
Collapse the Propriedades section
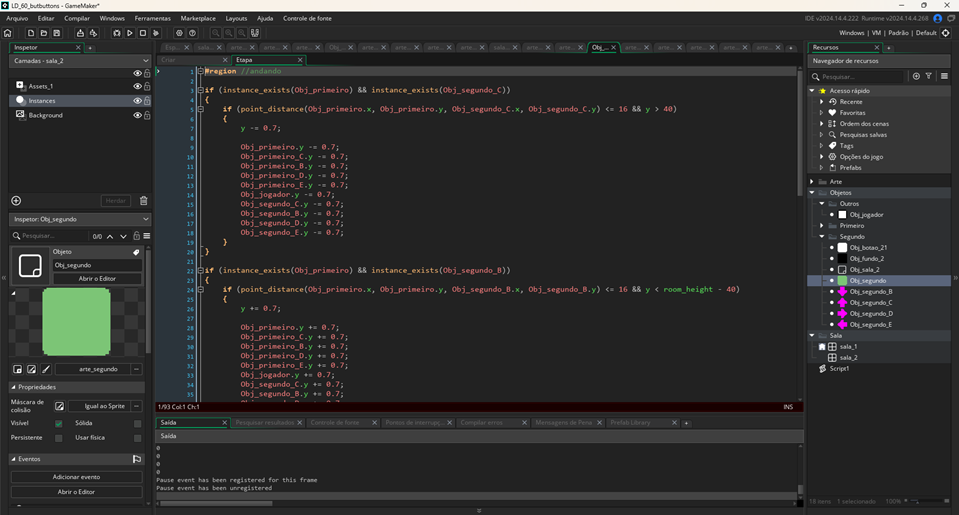[x=13, y=387]
